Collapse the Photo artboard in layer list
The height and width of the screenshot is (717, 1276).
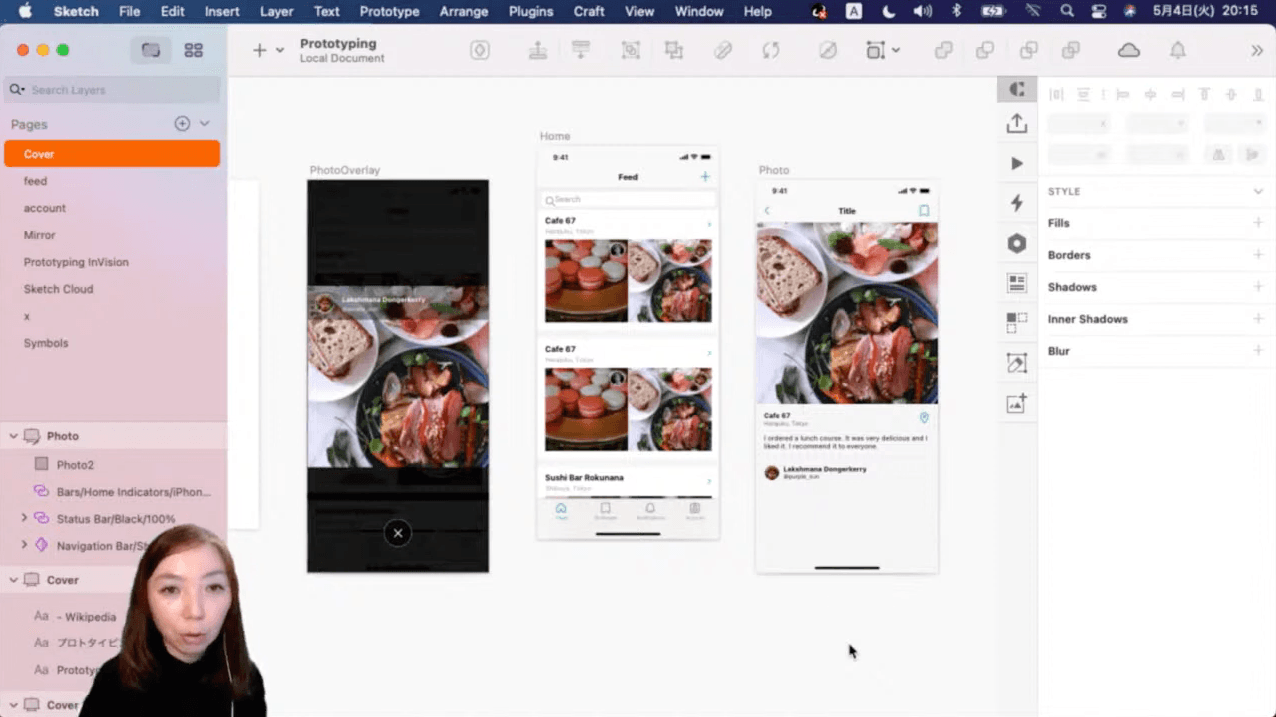[x=13, y=436]
